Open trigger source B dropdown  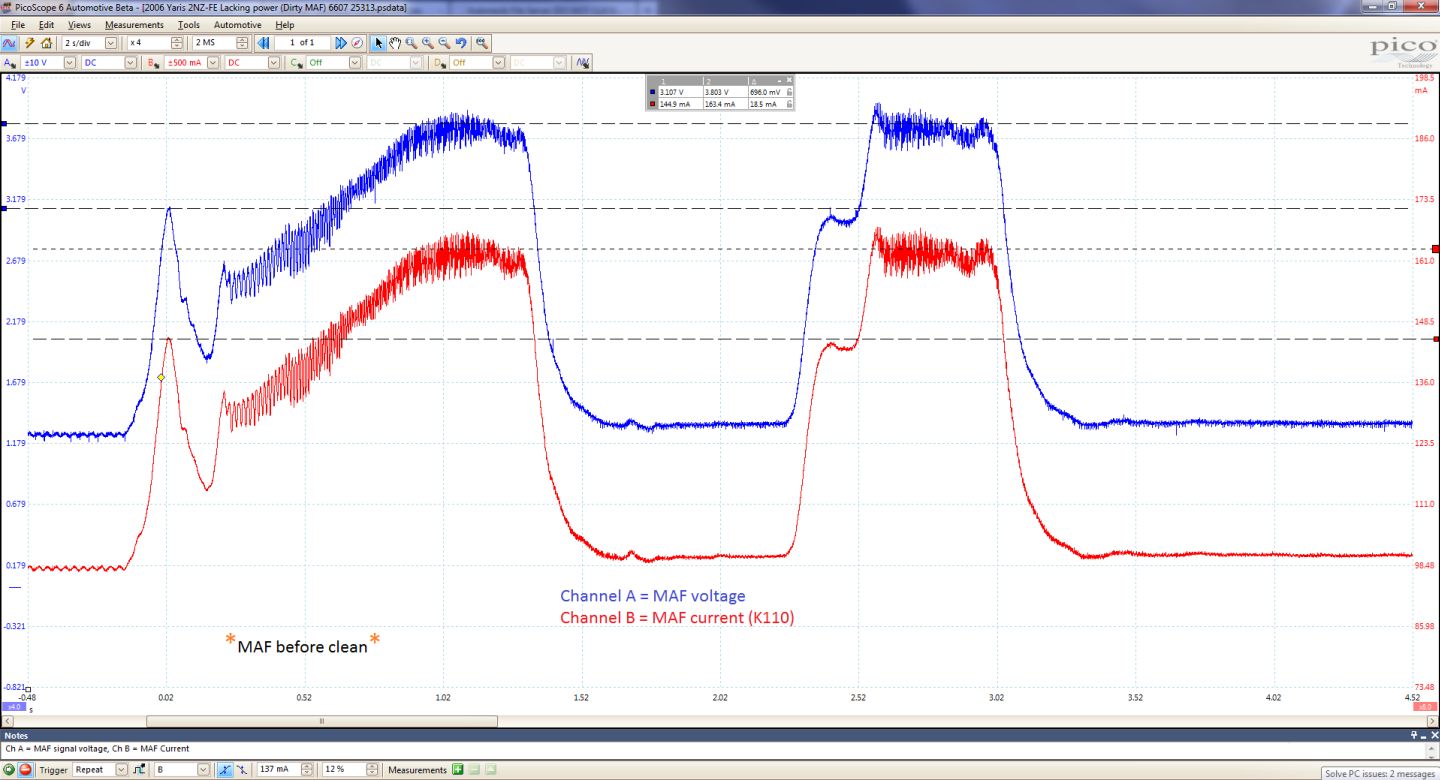(203, 770)
